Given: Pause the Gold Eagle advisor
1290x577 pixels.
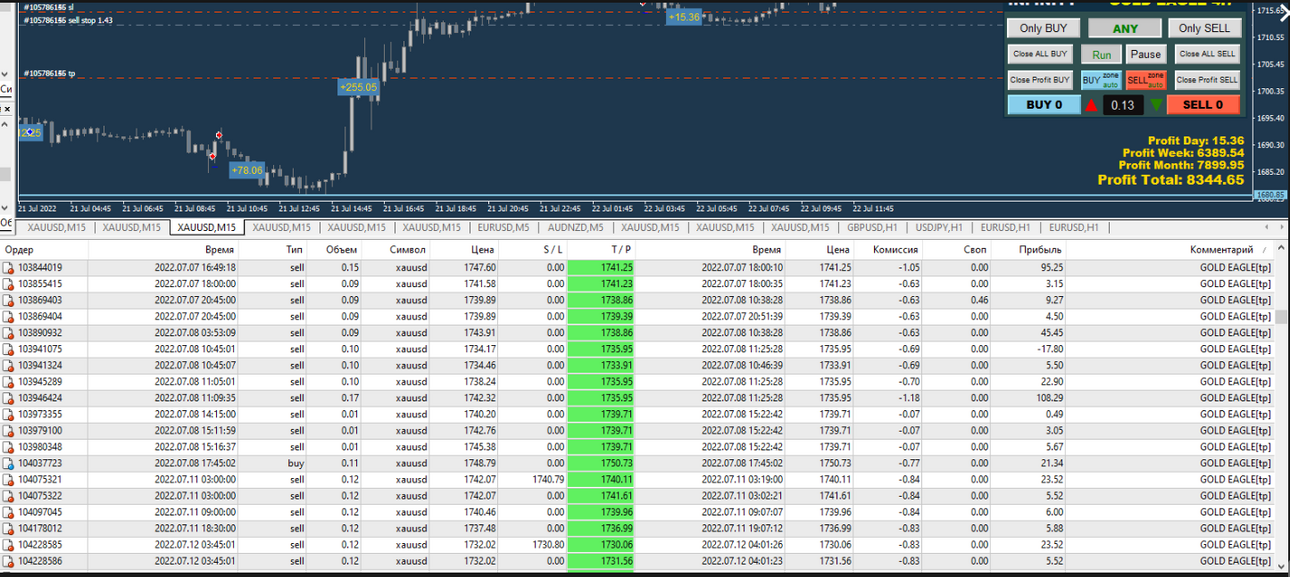Looking at the screenshot, I should 1146,54.
